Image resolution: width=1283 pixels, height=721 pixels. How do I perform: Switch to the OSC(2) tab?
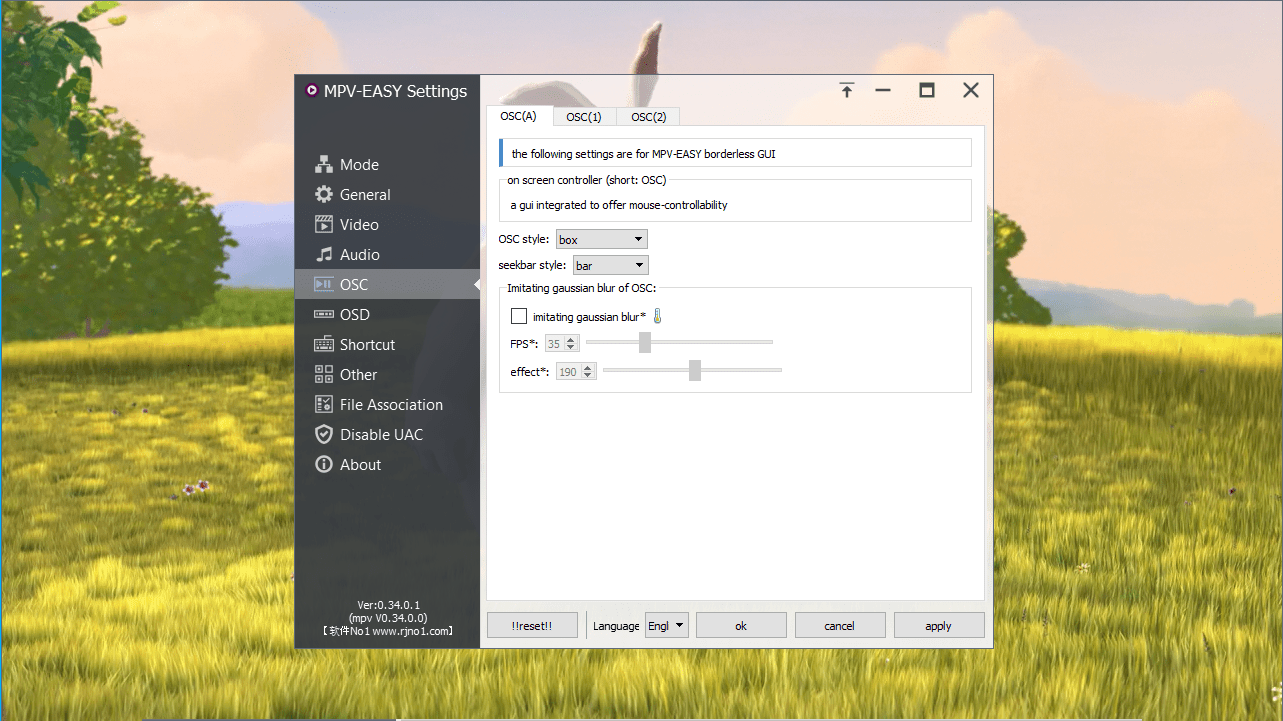(649, 117)
